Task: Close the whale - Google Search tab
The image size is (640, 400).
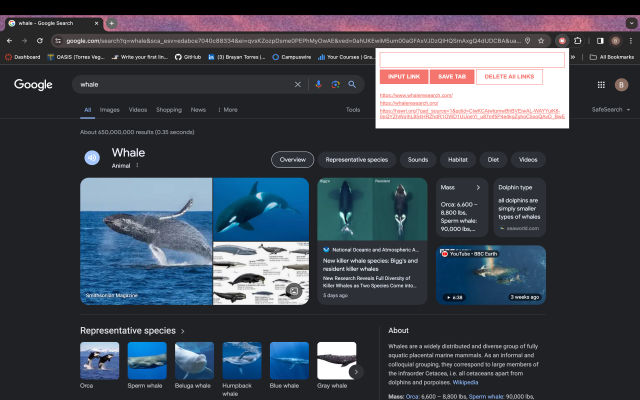Action: 96,23
